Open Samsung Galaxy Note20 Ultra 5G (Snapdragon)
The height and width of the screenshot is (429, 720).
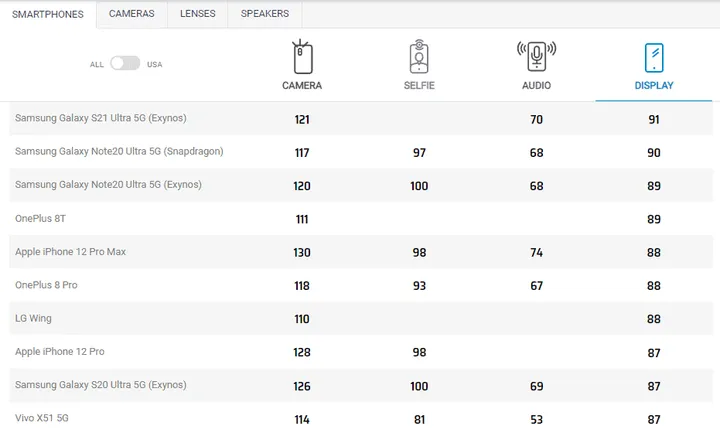[119, 151]
